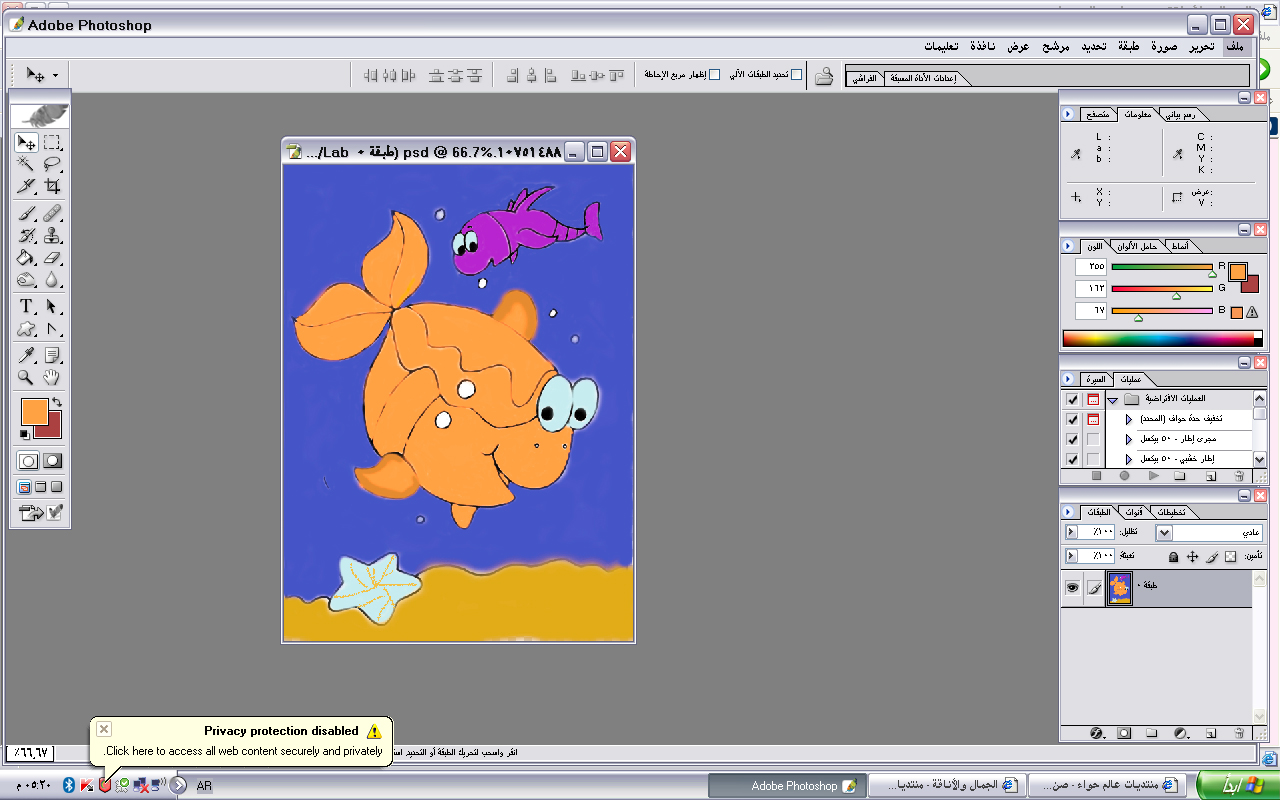
Task: Select the Clone Stamp tool
Action: pos(52,236)
